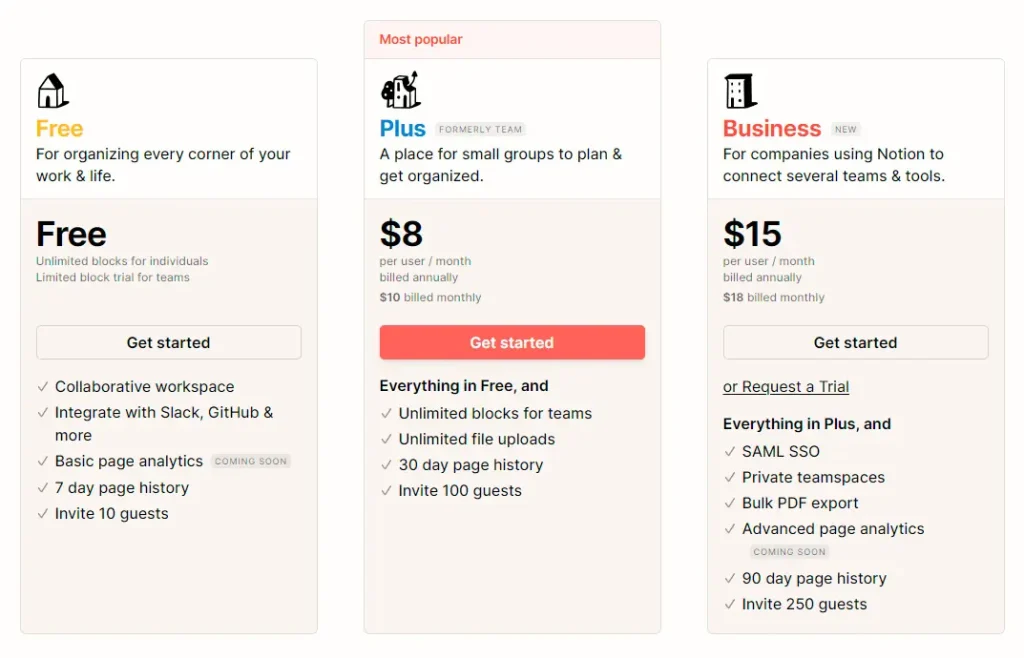Image resolution: width=1024 pixels, height=658 pixels.
Task: Click the $15 price on Business plan
Action: [752, 234]
